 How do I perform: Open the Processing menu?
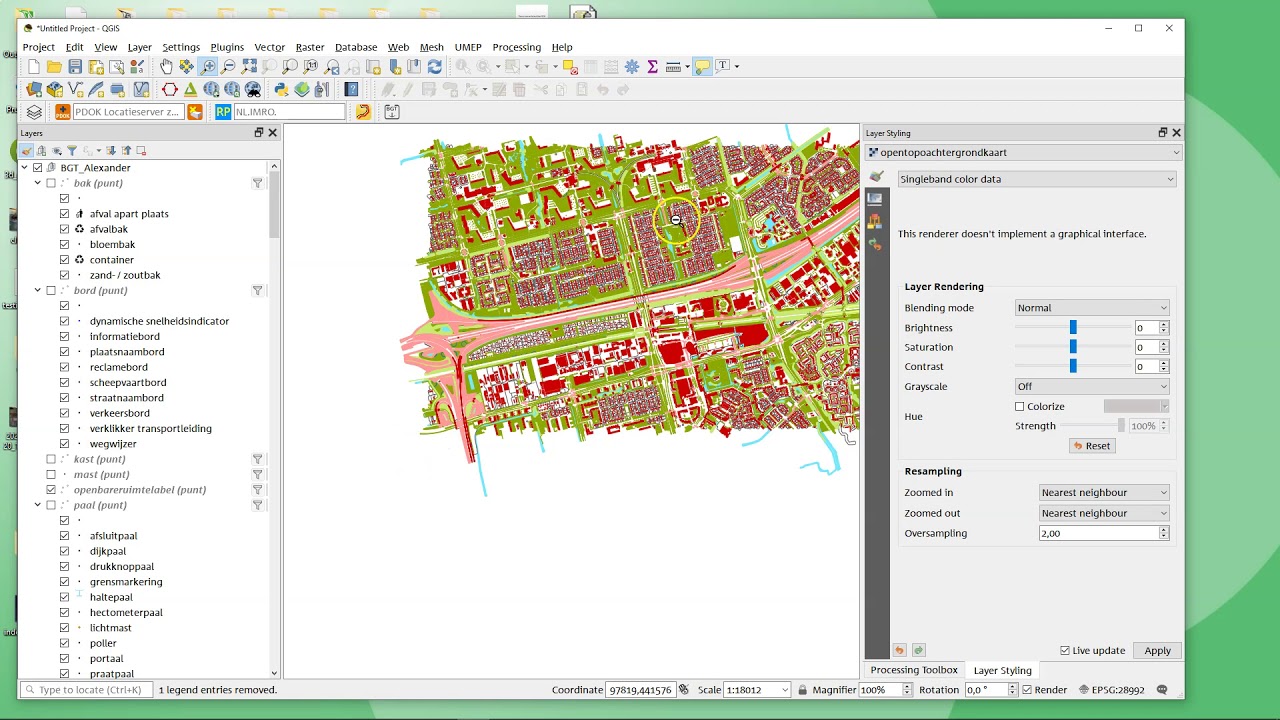pos(516,47)
